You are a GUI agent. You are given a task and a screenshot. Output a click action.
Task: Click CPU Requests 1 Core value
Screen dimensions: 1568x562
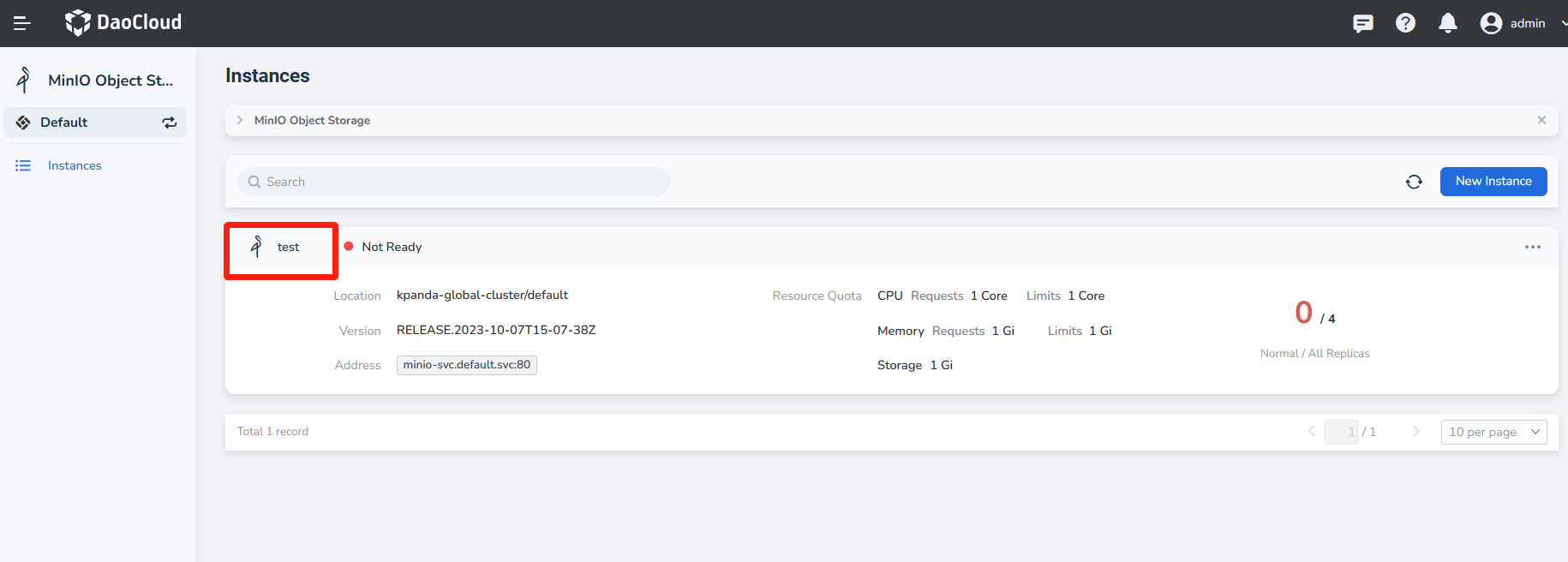(x=989, y=296)
